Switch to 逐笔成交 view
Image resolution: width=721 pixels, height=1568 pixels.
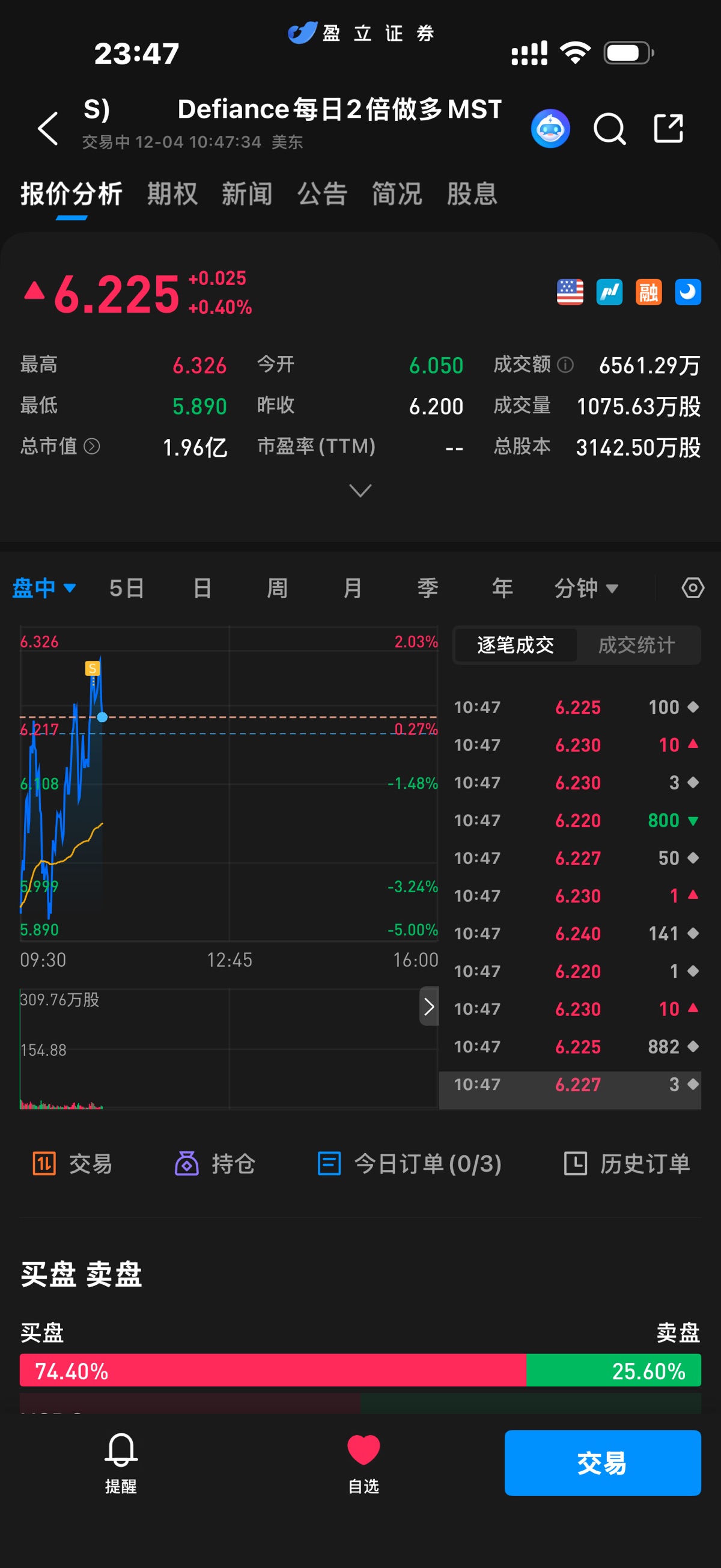[x=516, y=645]
